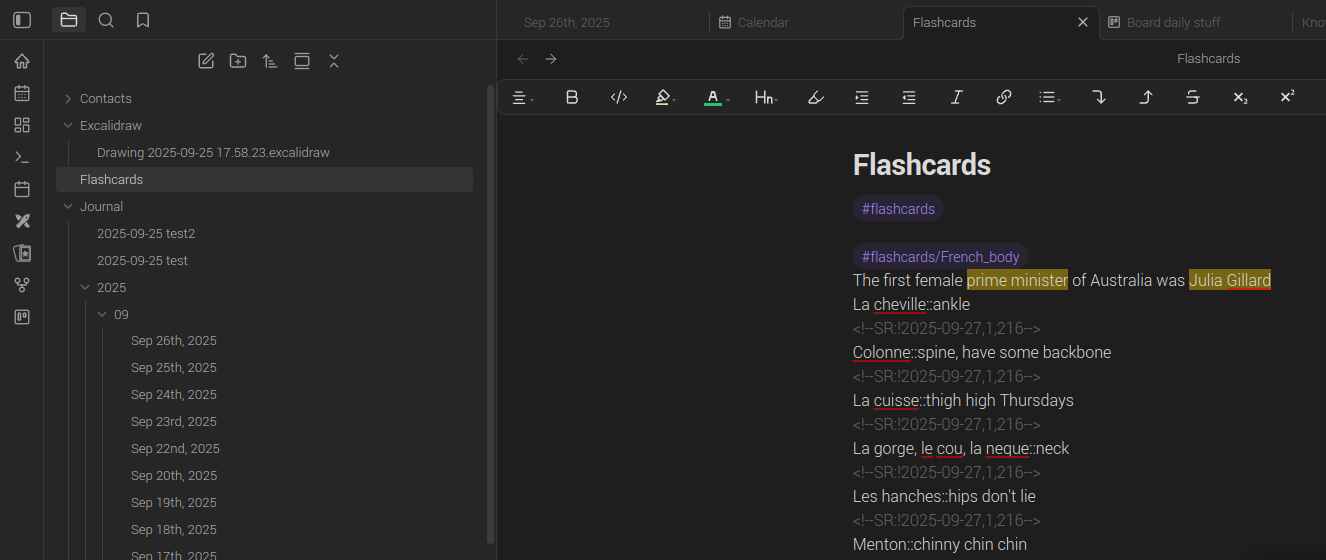1326x560 pixels.
Task: Open the Search pane in sidebar
Action: pyautogui.click(x=106, y=20)
